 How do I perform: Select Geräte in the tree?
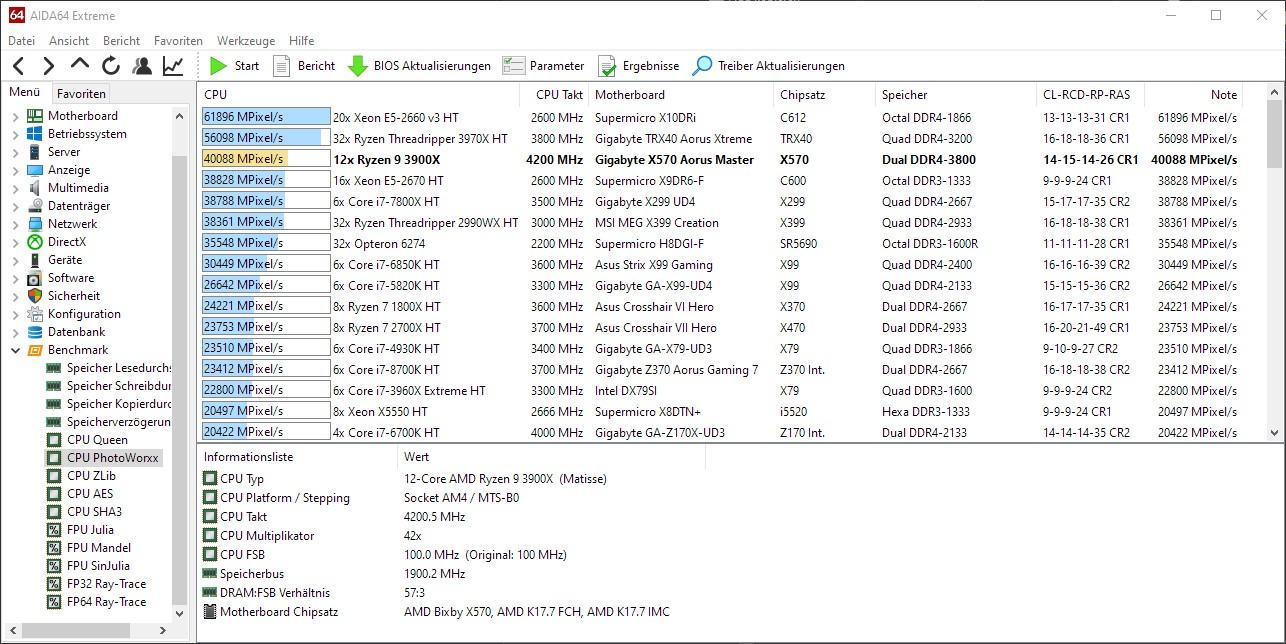click(65, 260)
